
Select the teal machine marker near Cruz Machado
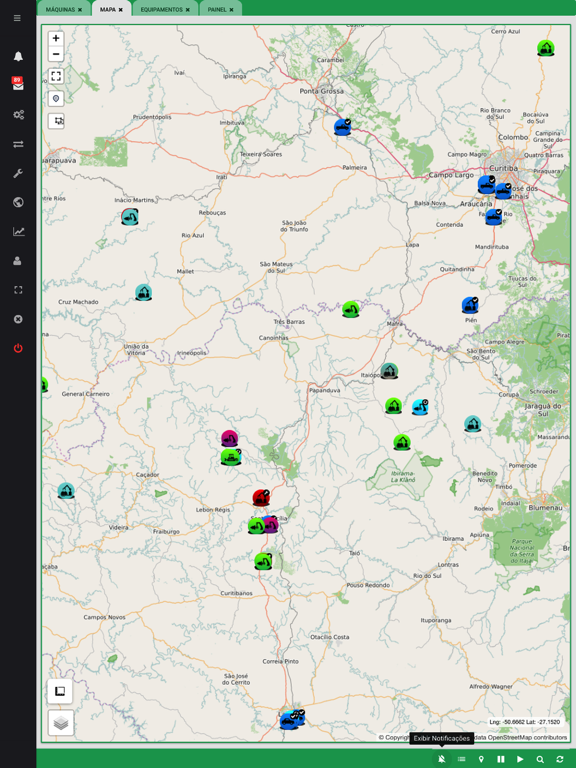(x=143, y=292)
